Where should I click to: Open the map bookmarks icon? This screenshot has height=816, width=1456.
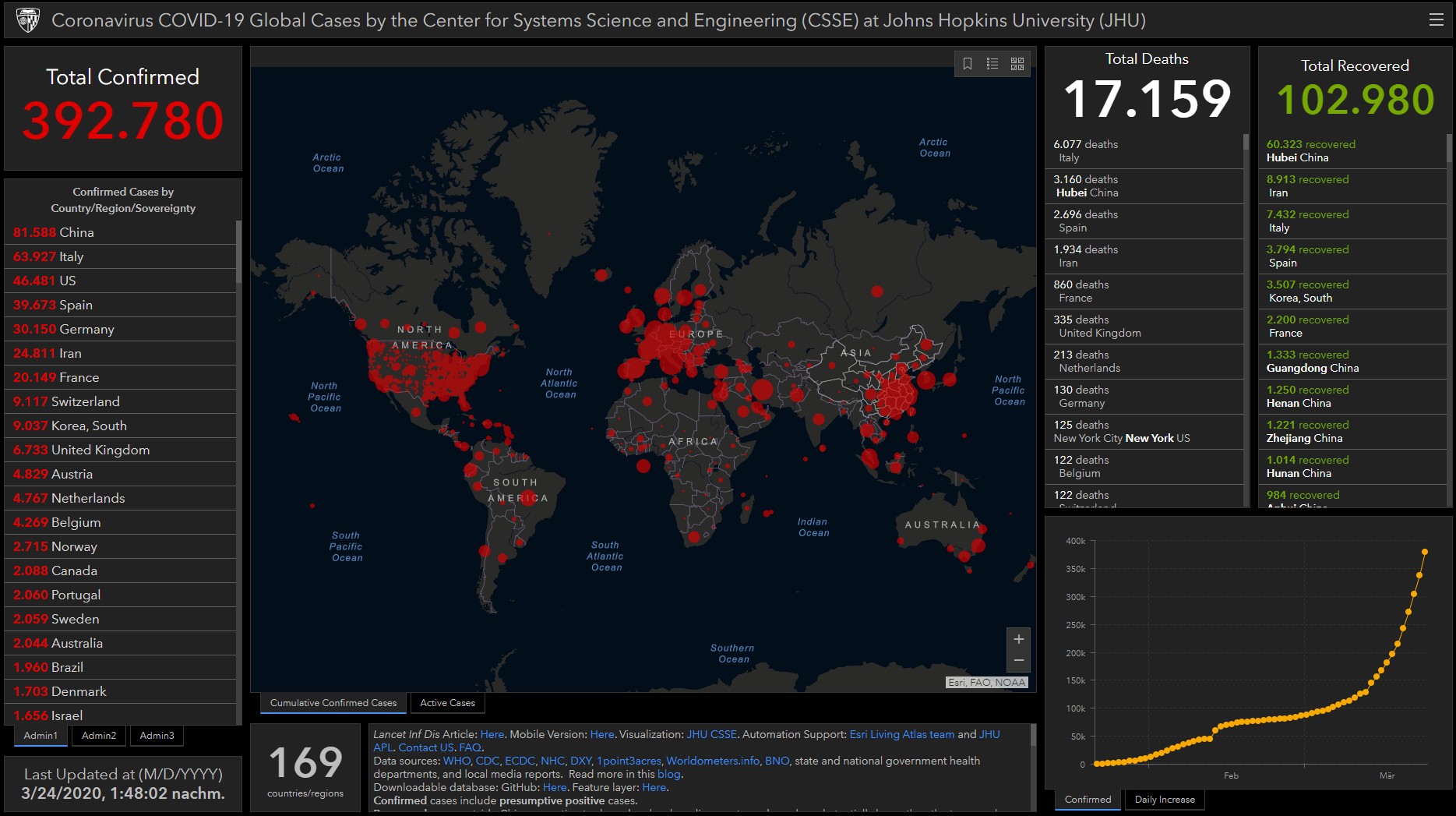[968, 64]
